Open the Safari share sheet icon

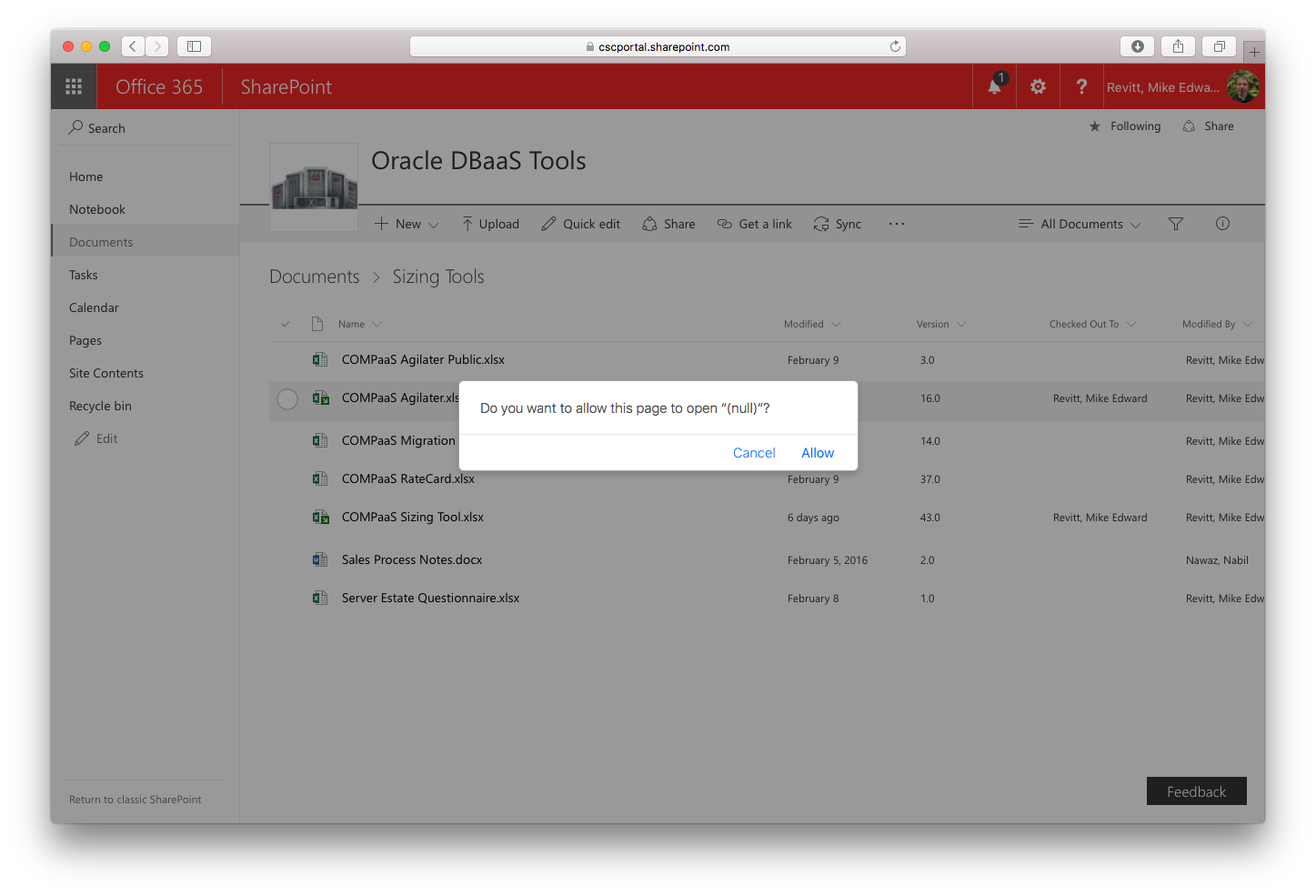1178,46
